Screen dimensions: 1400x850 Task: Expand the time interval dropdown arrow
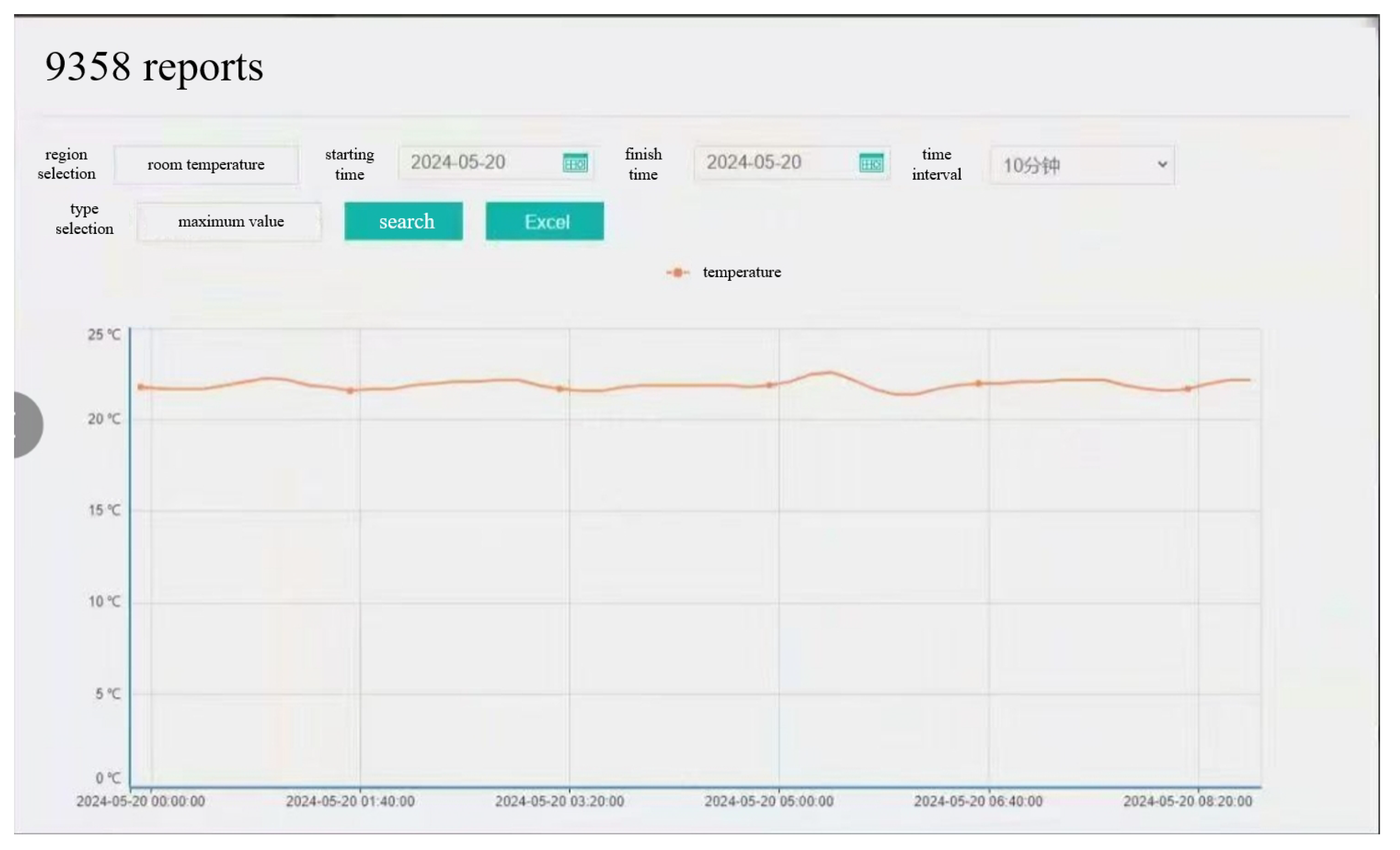[1162, 164]
